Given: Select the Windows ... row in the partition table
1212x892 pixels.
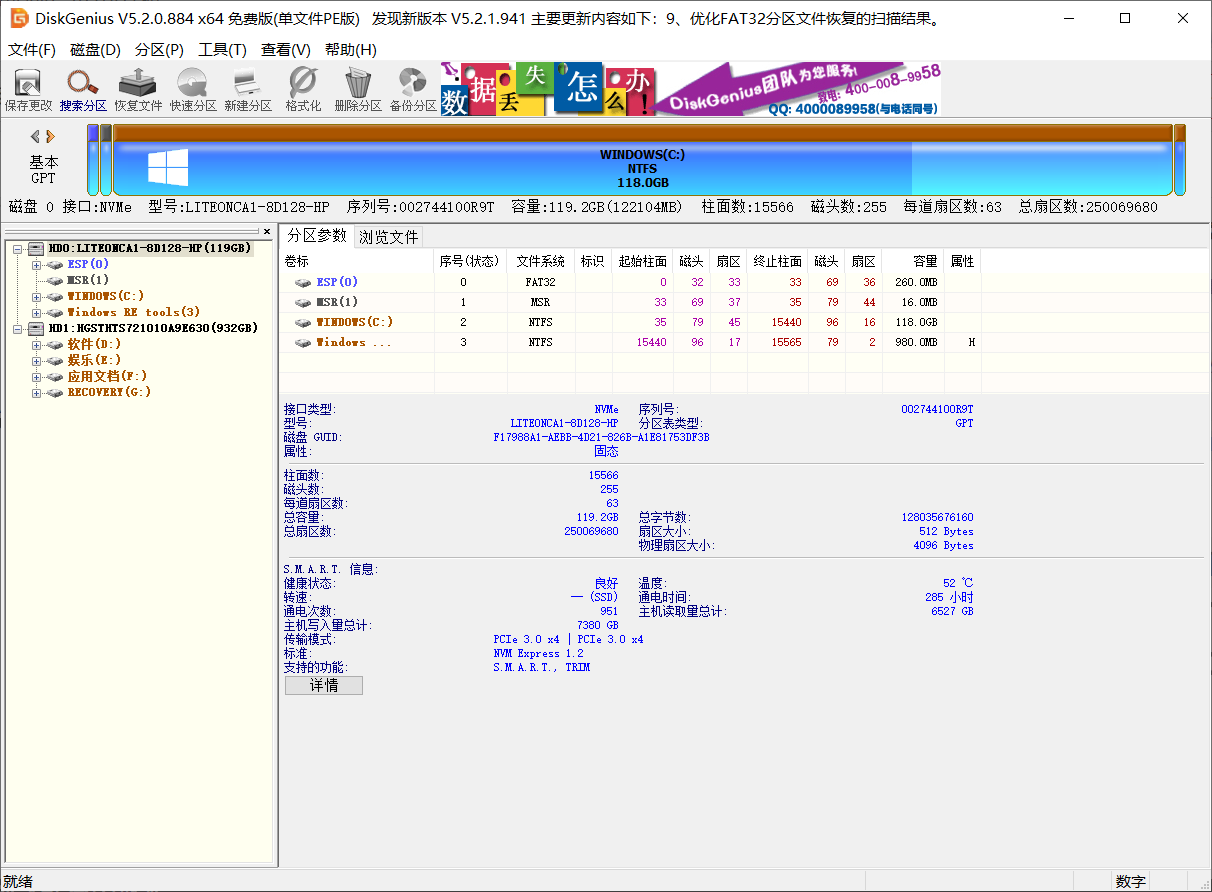Looking at the screenshot, I should click(630, 343).
